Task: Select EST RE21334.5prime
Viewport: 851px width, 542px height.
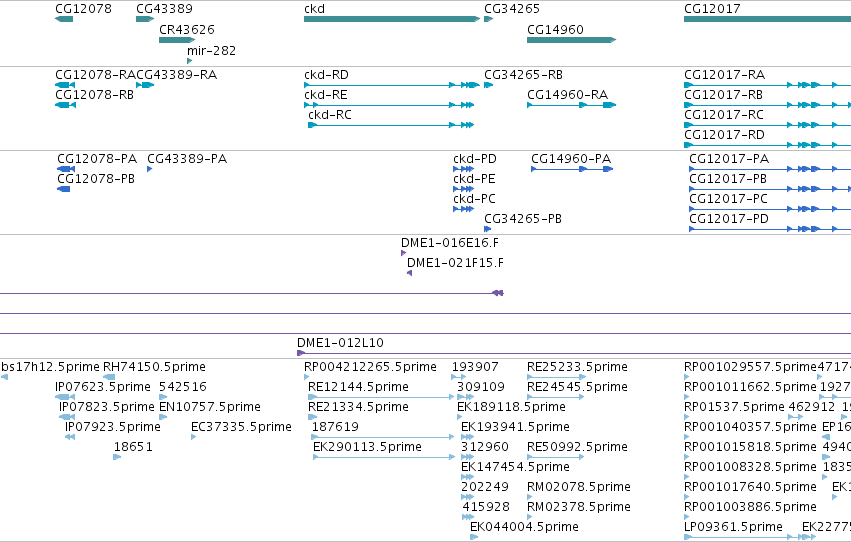Action: (x=358, y=407)
